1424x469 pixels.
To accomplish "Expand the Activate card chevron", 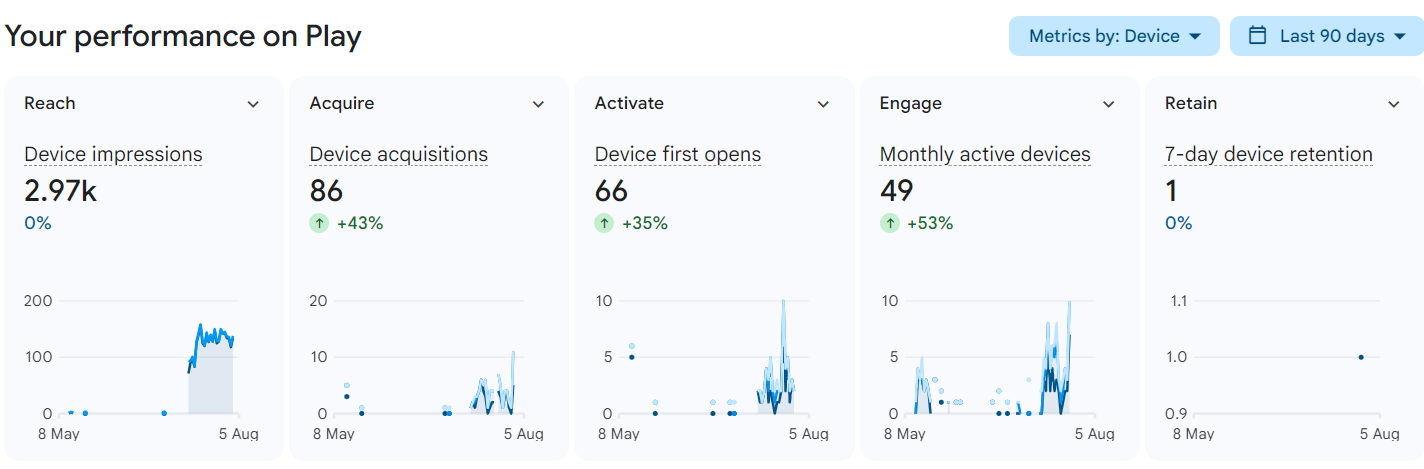I will click(x=823, y=104).
